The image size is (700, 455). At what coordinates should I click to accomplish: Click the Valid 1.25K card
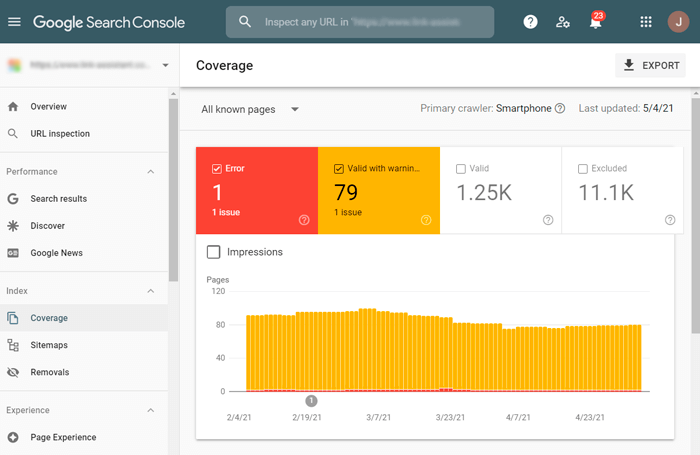pyautogui.click(x=500, y=190)
